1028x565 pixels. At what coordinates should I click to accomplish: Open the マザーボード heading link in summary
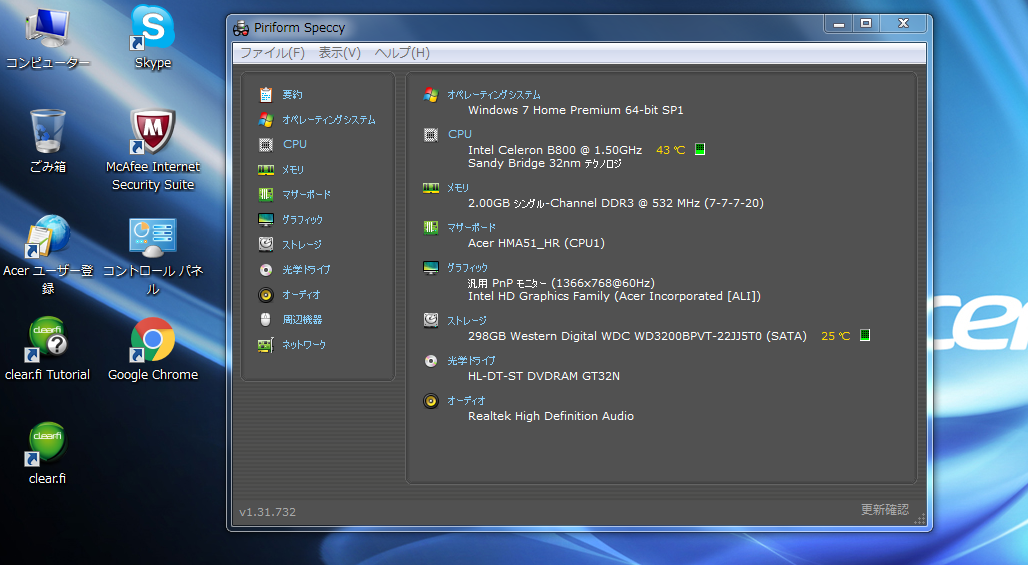click(x=471, y=227)
